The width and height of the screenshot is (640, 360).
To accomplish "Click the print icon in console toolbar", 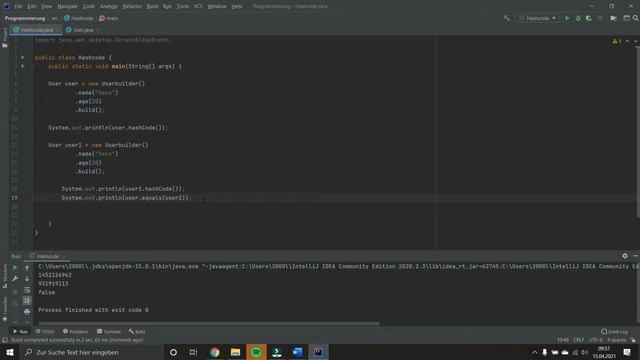I will pyautogui.click(x=27, y=311).
